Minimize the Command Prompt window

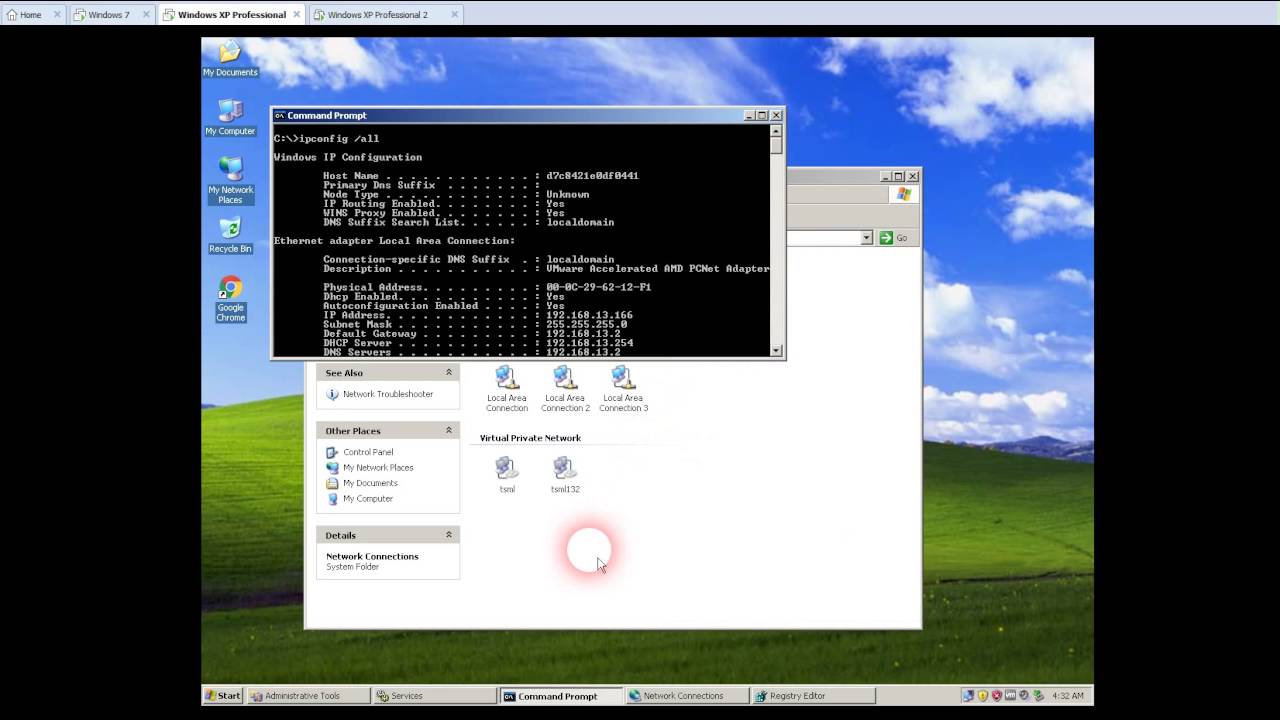click(749, 115)
